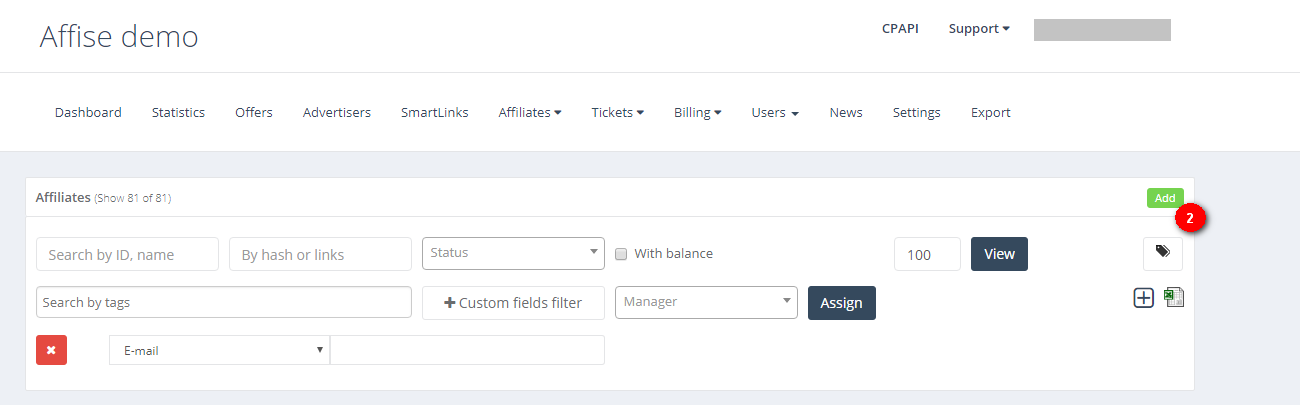The width and height of the screenshot is (1300, 405).
Task: Go to the Statistics page
Action: pos(178,113)
